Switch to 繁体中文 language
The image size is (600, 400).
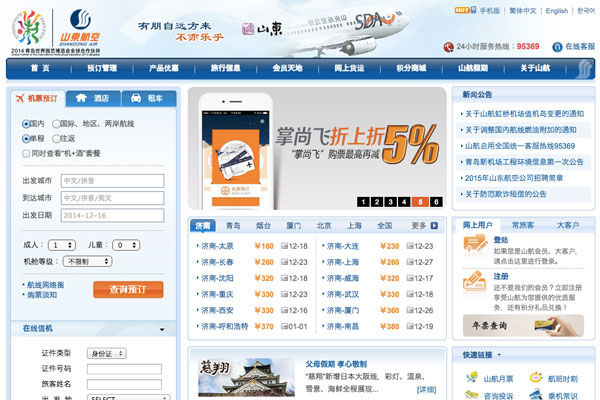pos(523,11)
